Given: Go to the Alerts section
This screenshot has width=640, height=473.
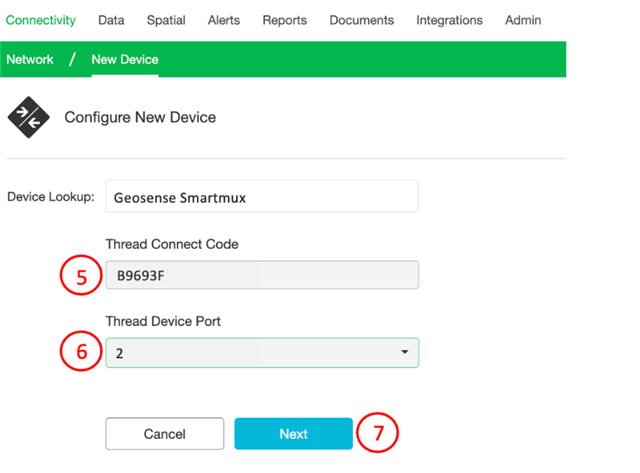Looking at the screenshot, I should [x=224, y=20].
